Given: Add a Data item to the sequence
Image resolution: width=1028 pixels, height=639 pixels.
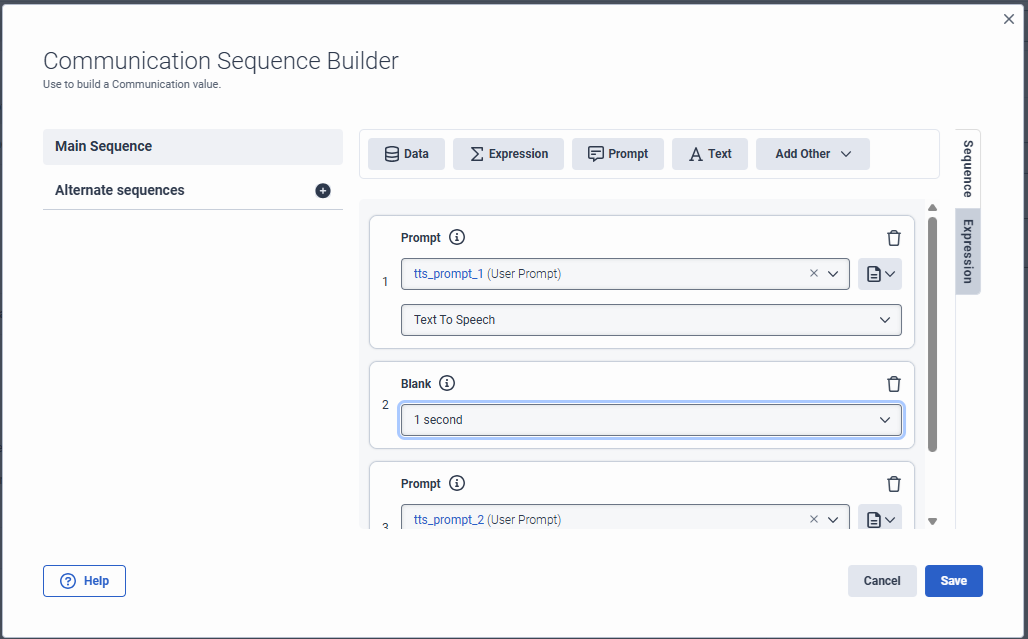Looking at the screenshot, I should click(x=406, y=154).
